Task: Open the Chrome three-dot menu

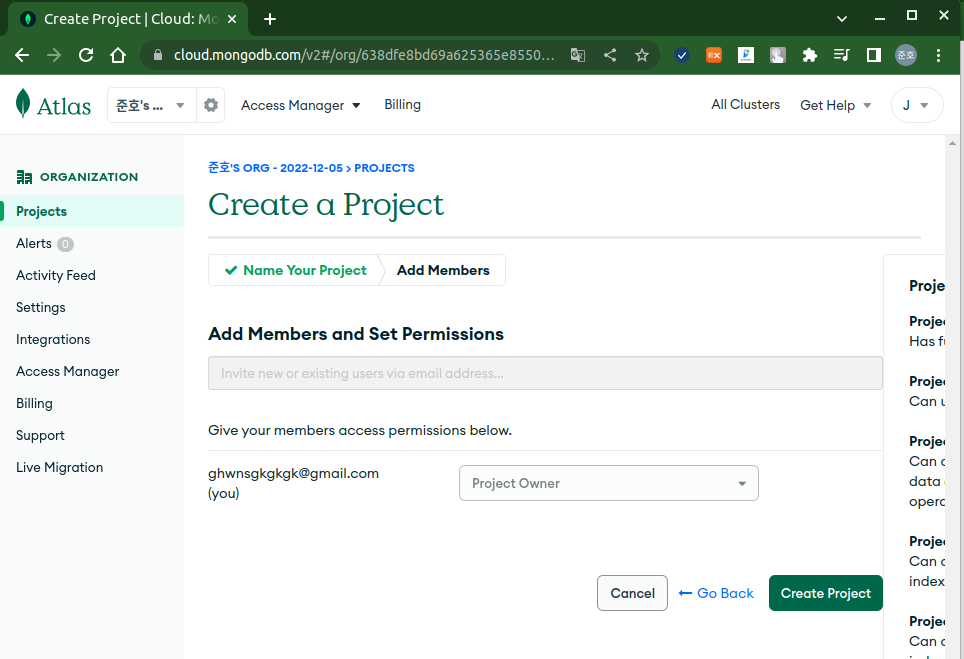Action: (938, 55)
